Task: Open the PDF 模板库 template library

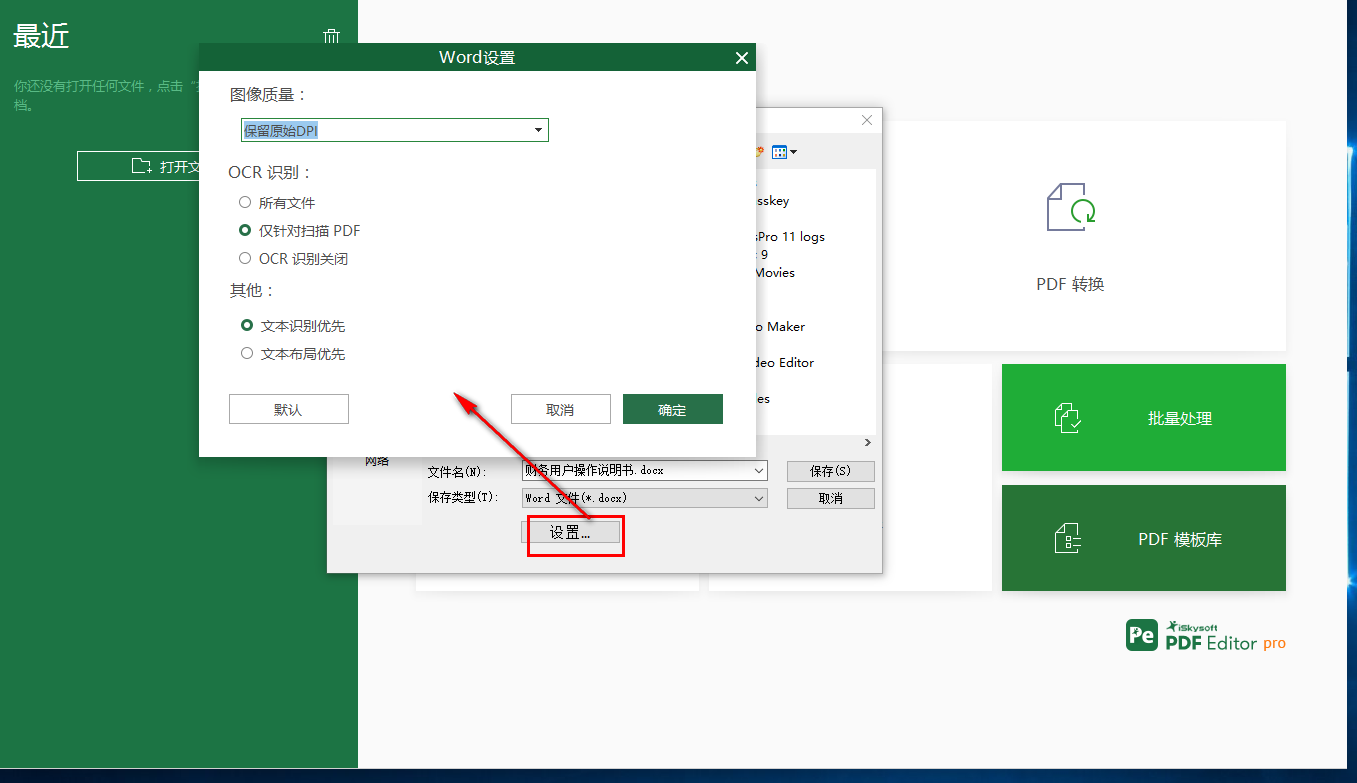Action: pyautogui.click(x=1143, y=537)
